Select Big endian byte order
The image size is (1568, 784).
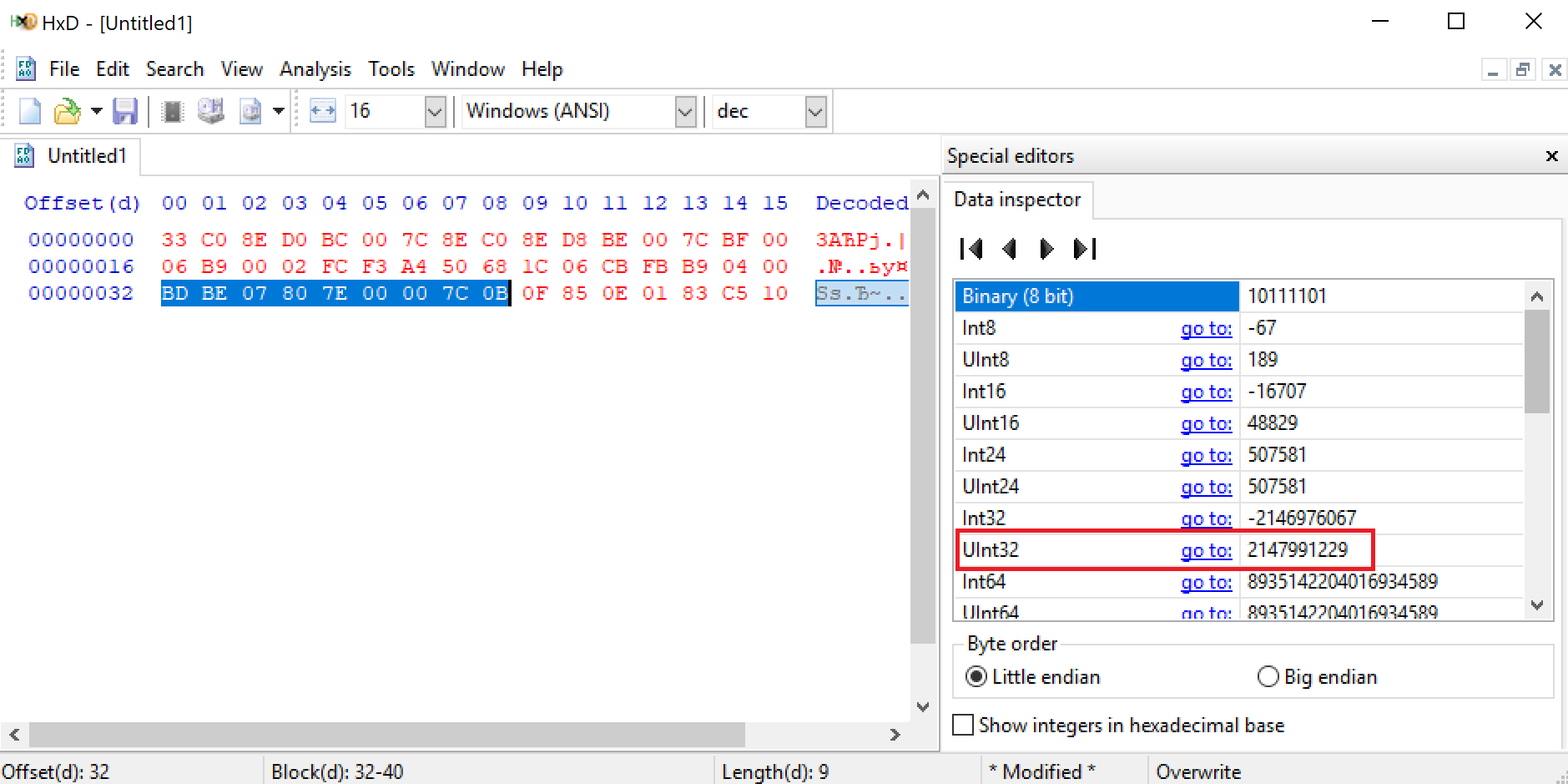[x=1268, y=677]
